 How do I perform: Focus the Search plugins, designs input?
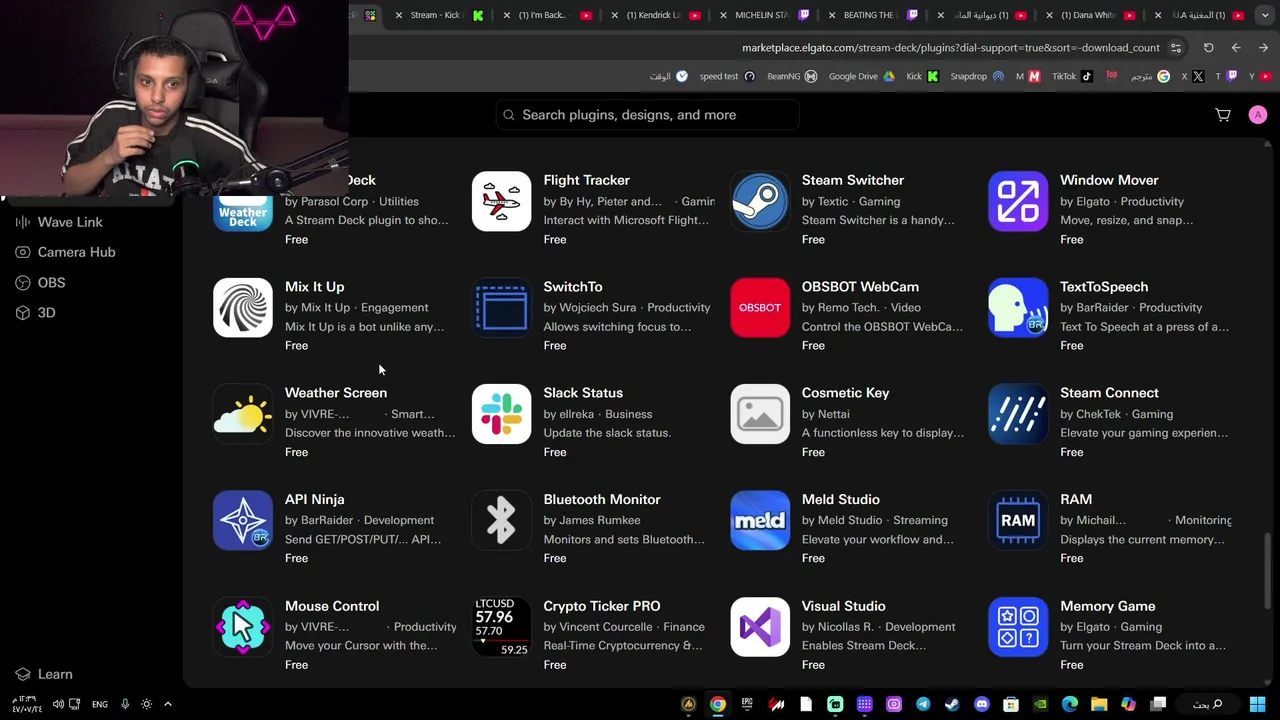point(647,115)
